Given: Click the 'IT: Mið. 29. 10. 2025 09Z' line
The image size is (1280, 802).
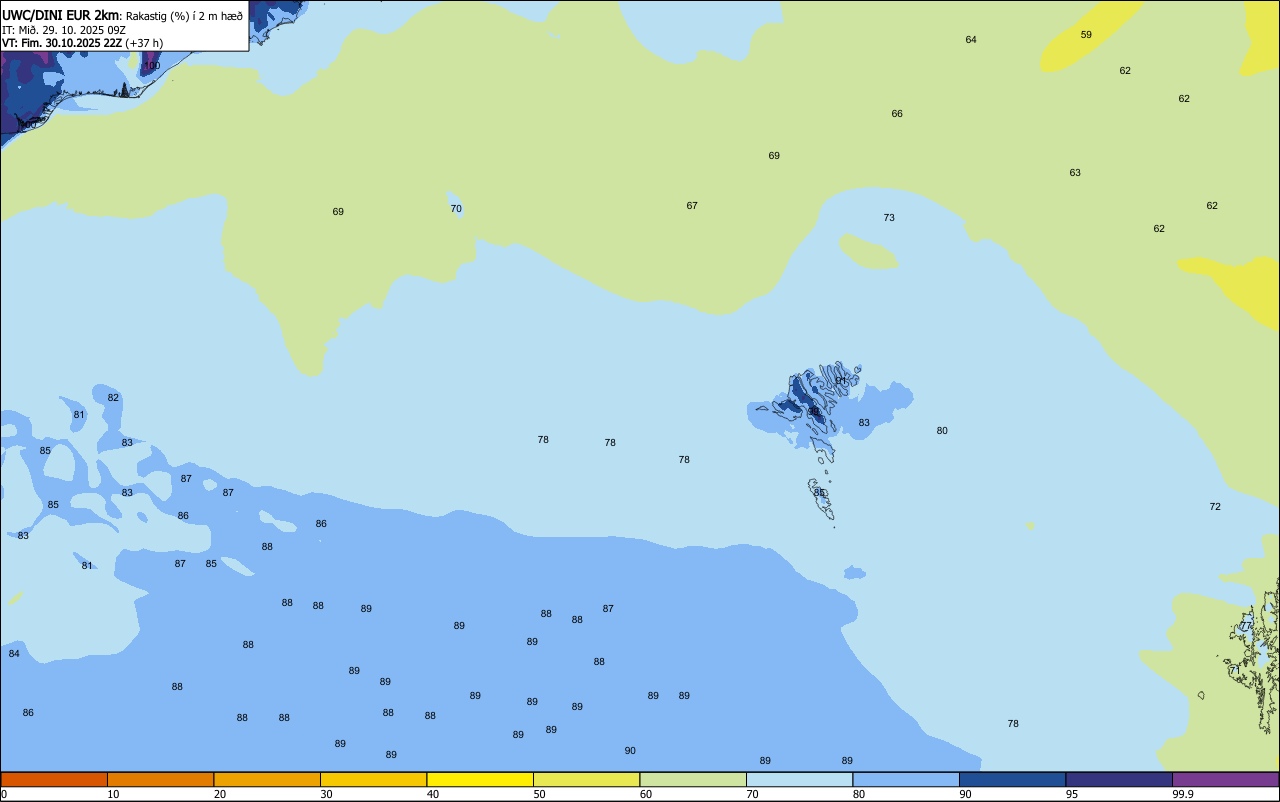Looking at the screenshot, I should 64,30.
